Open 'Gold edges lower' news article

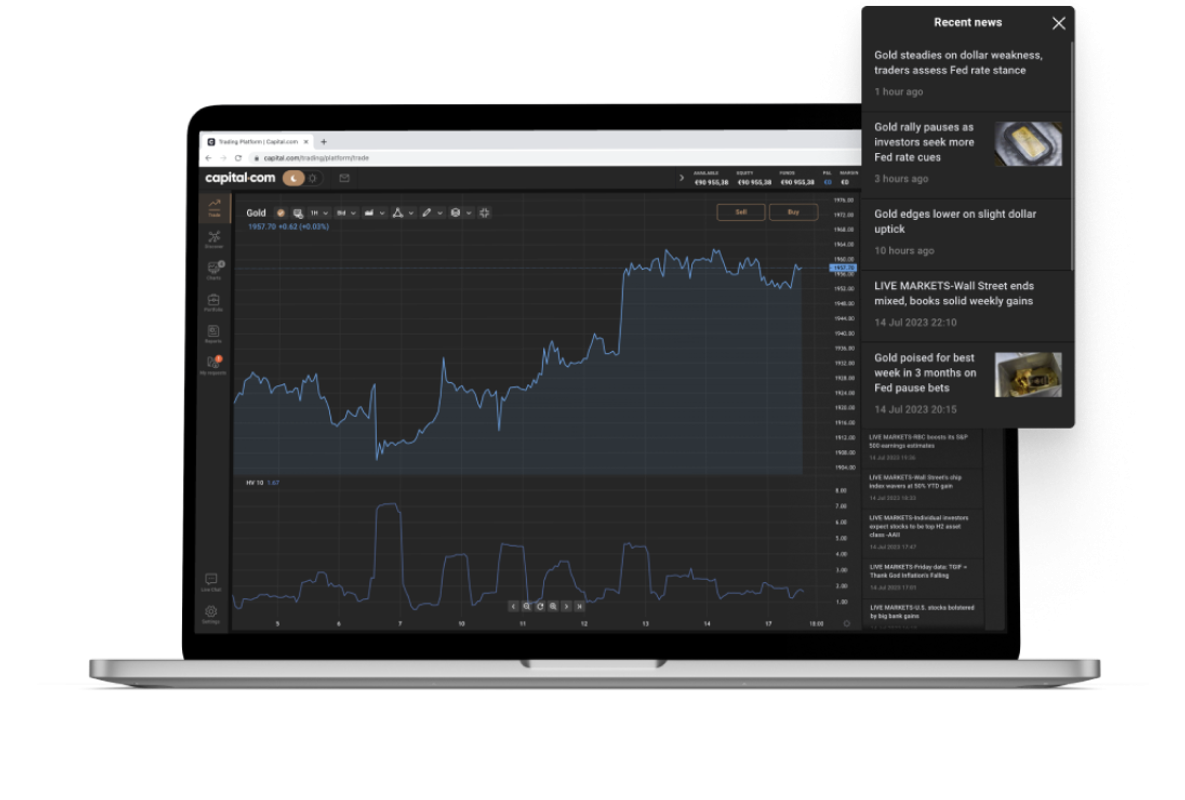pyautogui.click(x=955, y=222)
